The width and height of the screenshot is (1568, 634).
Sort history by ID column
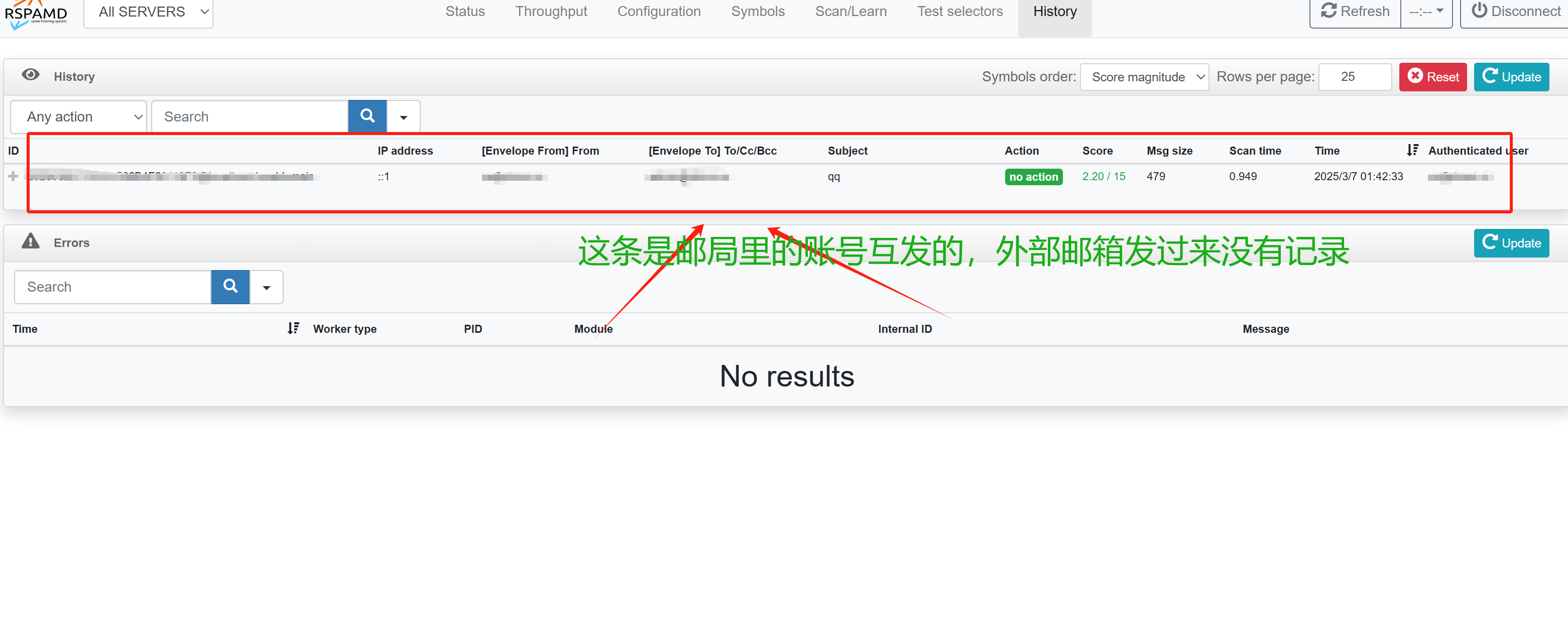[14, 151]
